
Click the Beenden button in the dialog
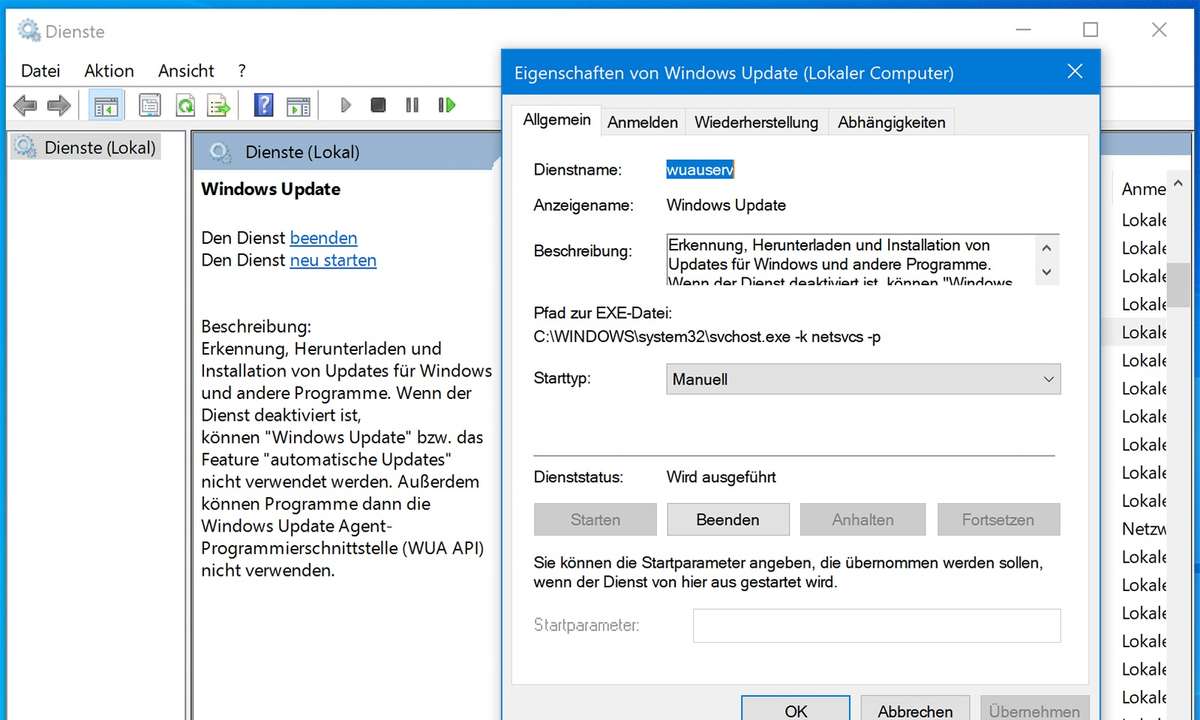(728, 520)
